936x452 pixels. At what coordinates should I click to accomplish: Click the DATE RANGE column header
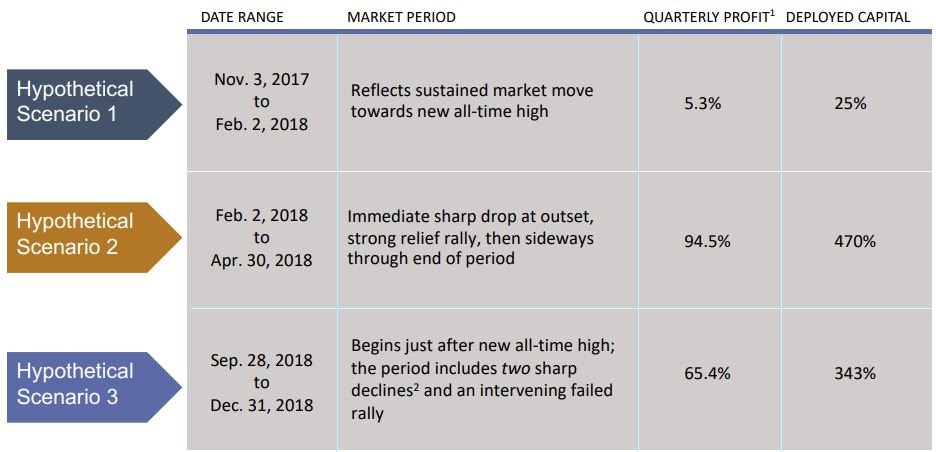point(242,17)
